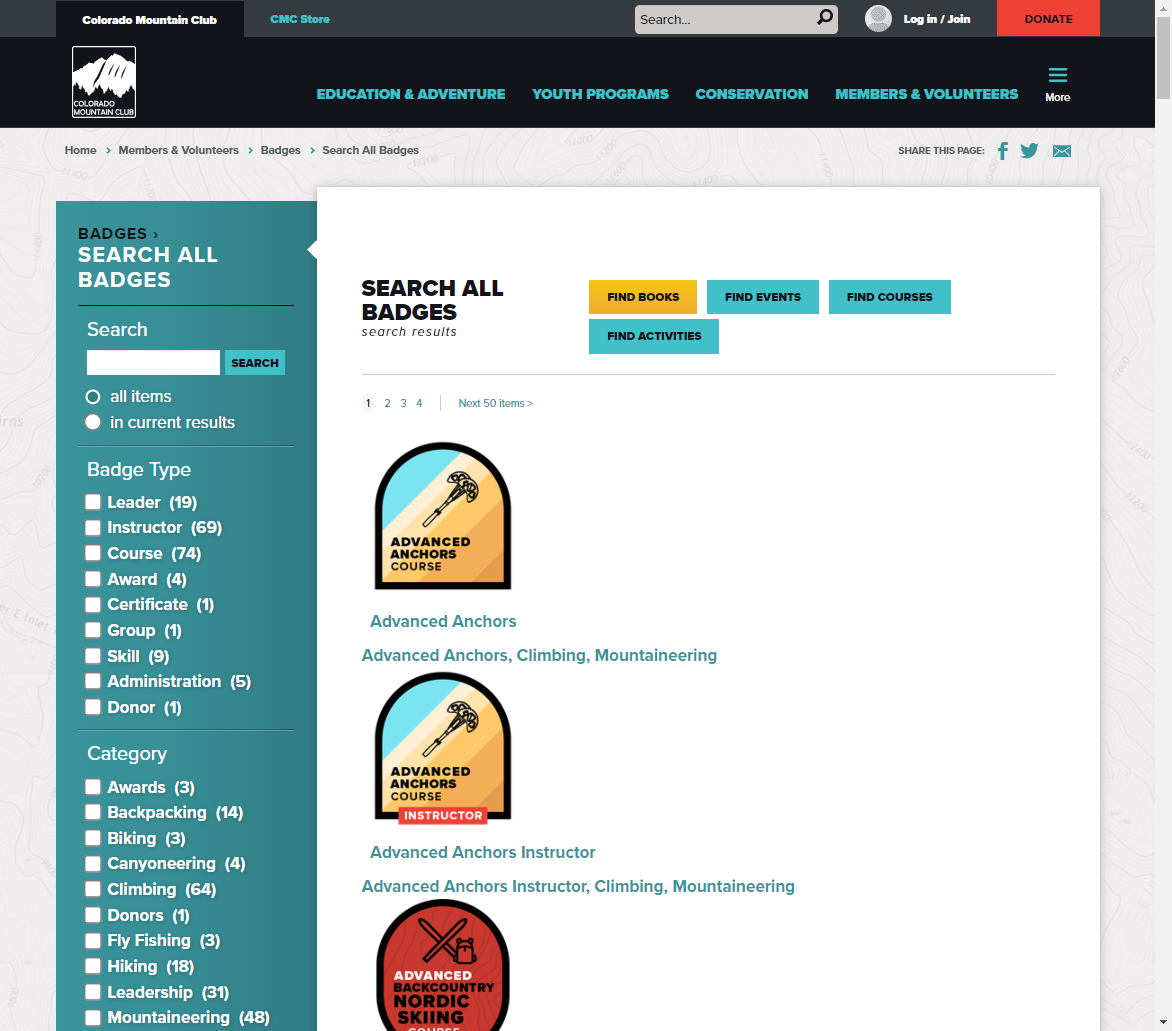Viewport: 1172px width, 1031px height.
Task: Open the Advanced Anchors badge link
Action: click(x=443, y=621)
